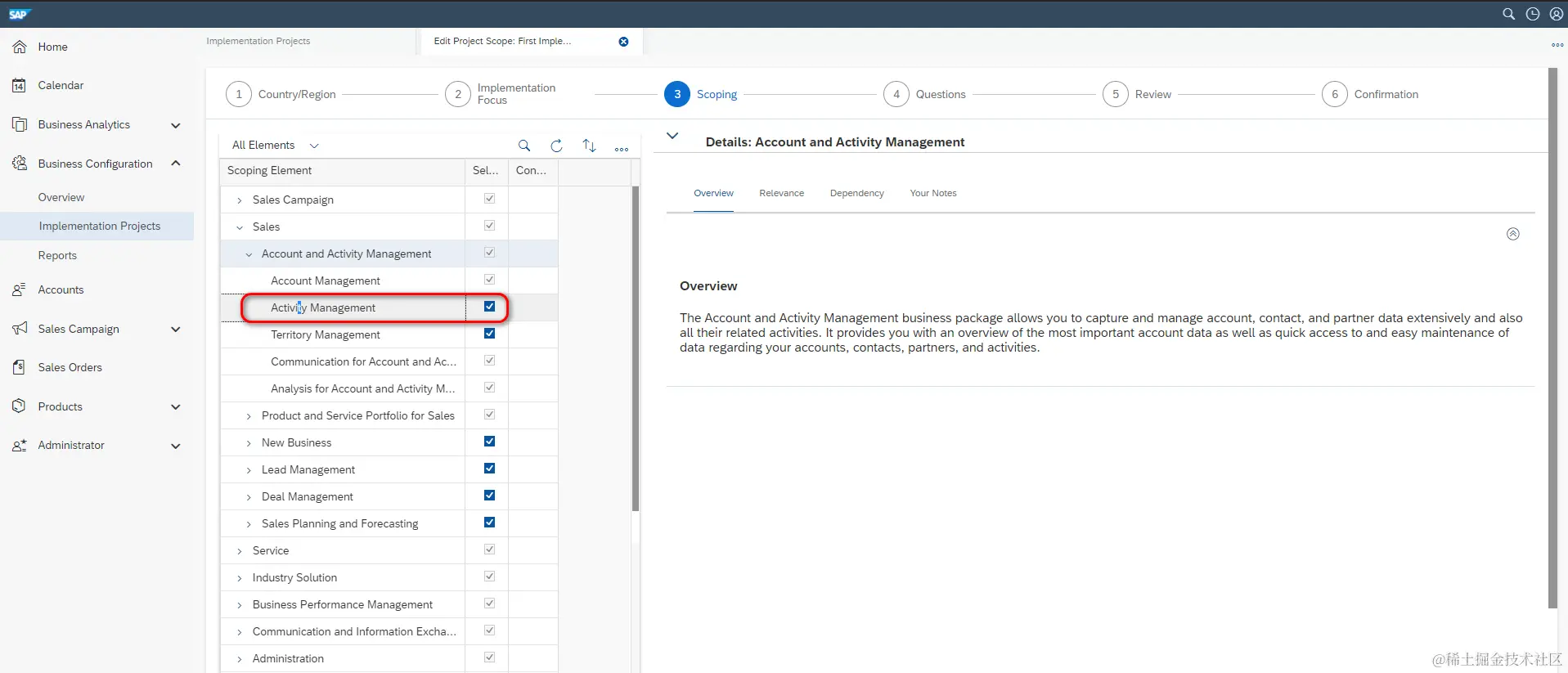
Task: Go to step 5 Review
Action: 1137,94
